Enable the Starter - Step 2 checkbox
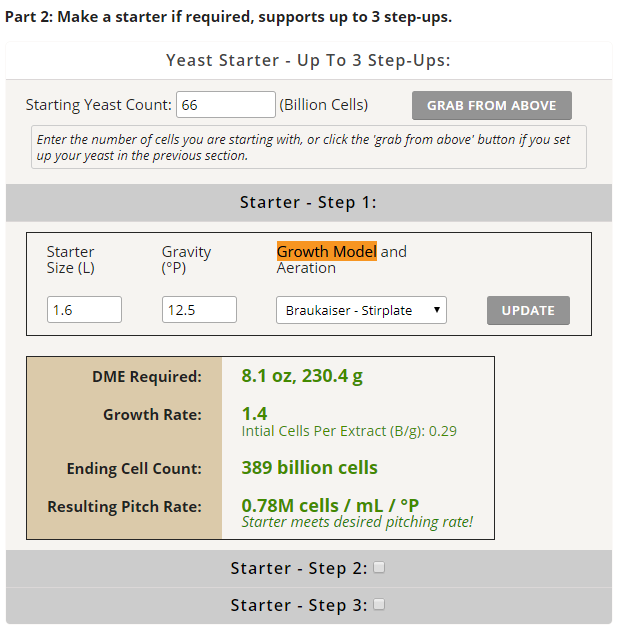The height and width of the screenshot is (633, 634). click(x=379, y=567)
